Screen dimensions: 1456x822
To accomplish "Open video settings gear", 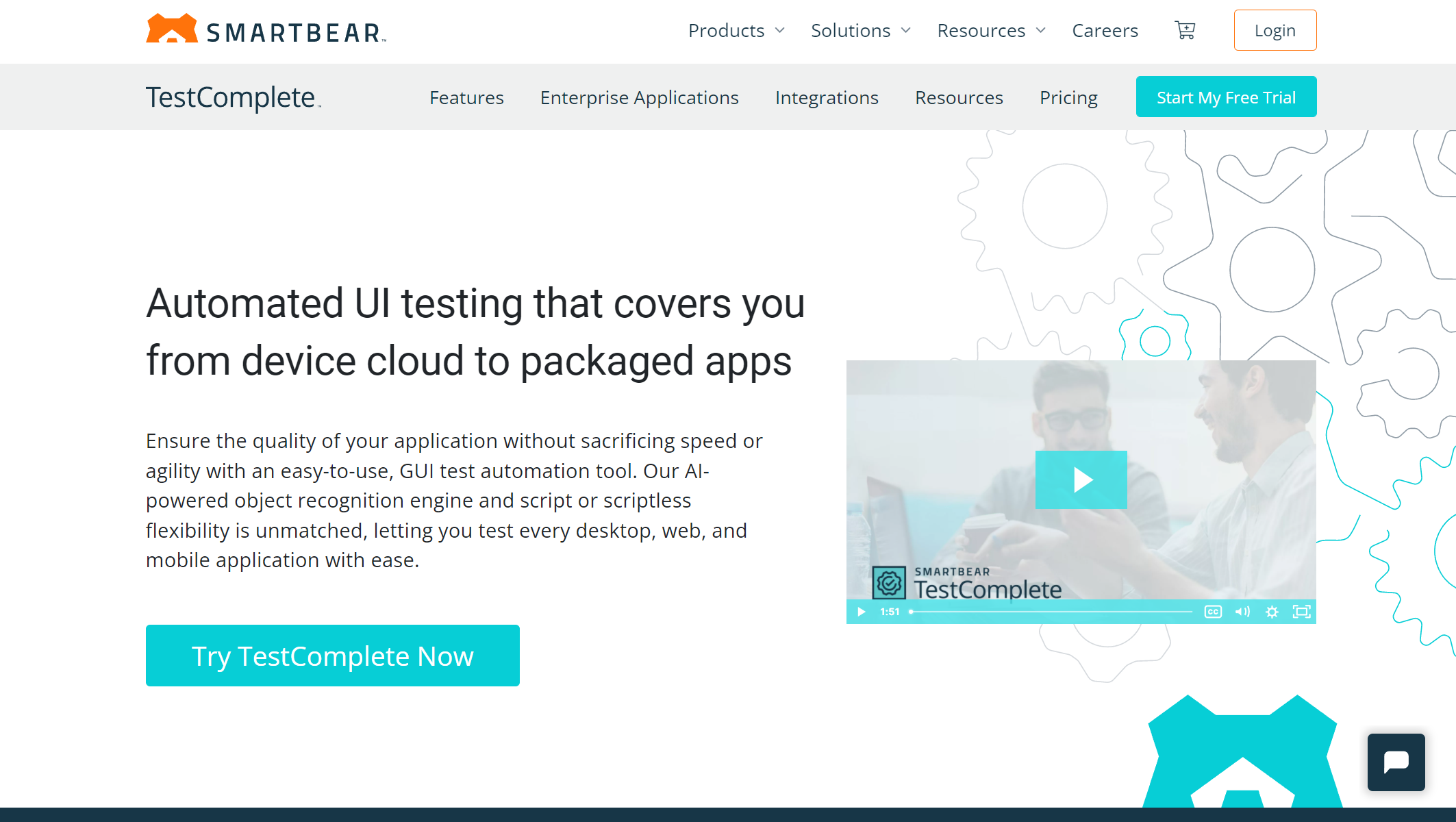I will (x=1272, y=612).
